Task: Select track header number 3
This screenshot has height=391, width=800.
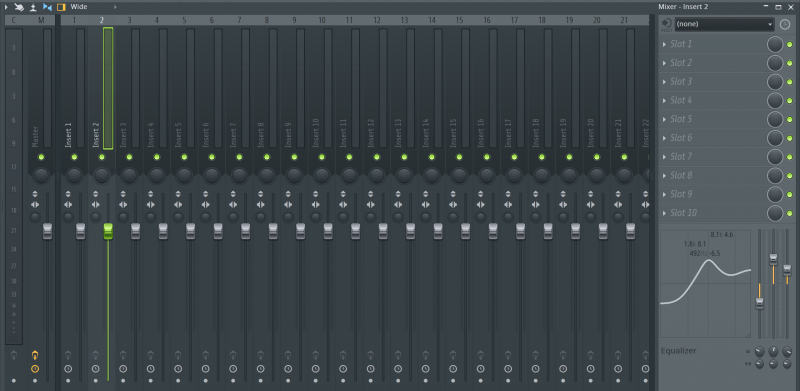Action: click(129, 20)
